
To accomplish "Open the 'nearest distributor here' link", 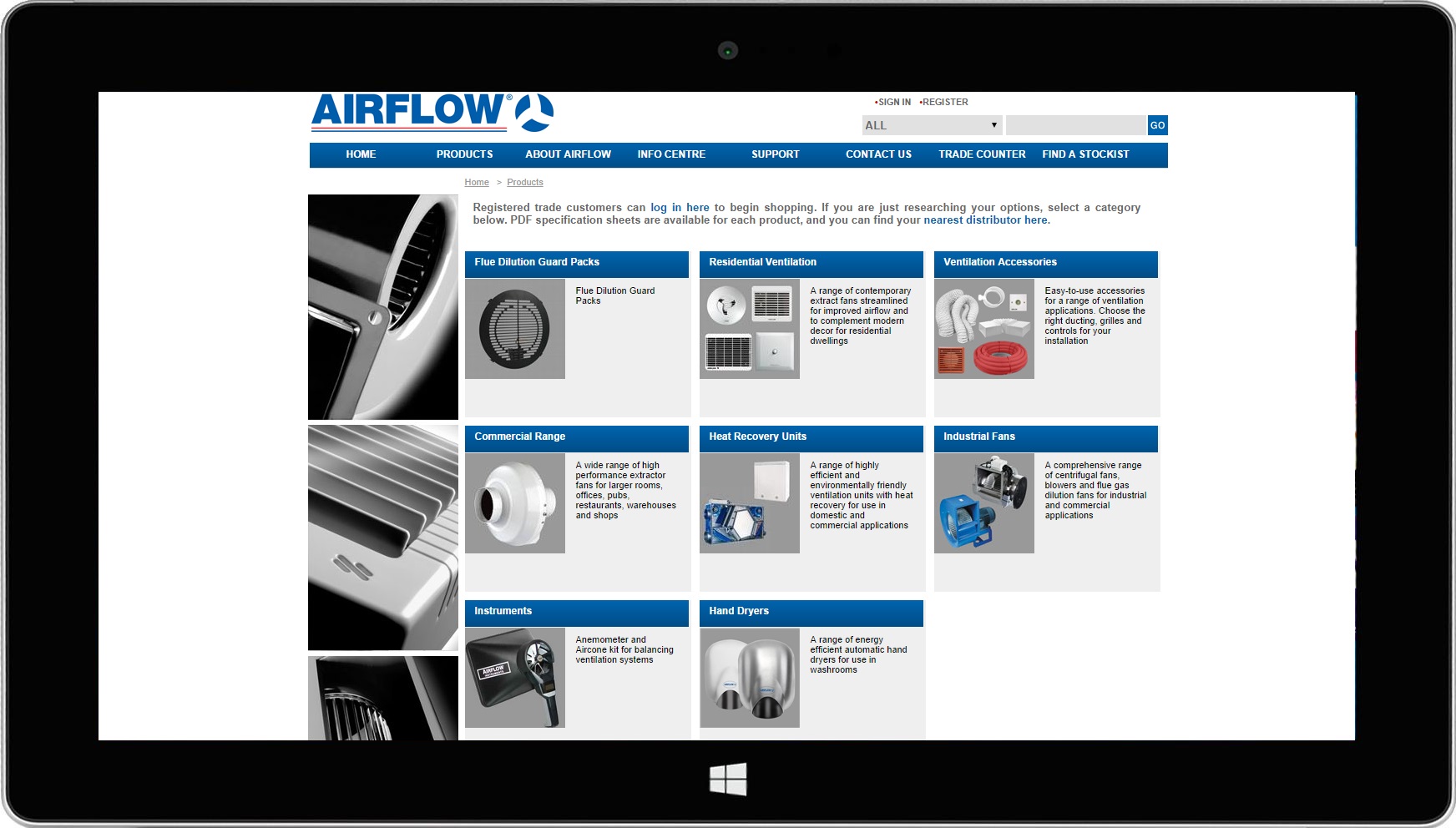I will (986, 220).
